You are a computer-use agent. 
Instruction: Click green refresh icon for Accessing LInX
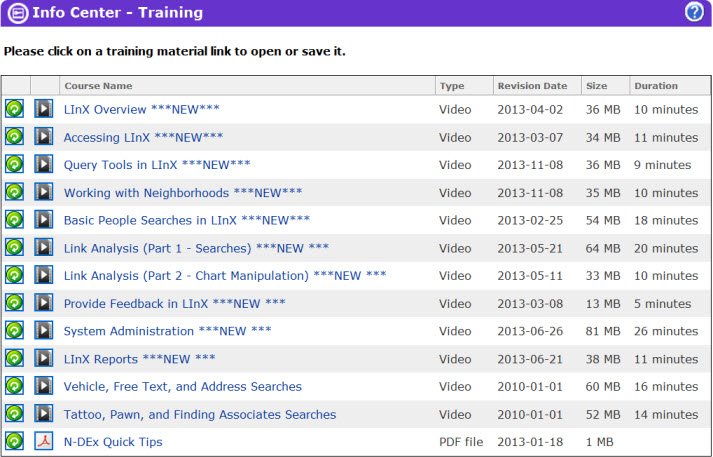coord(14,137)
